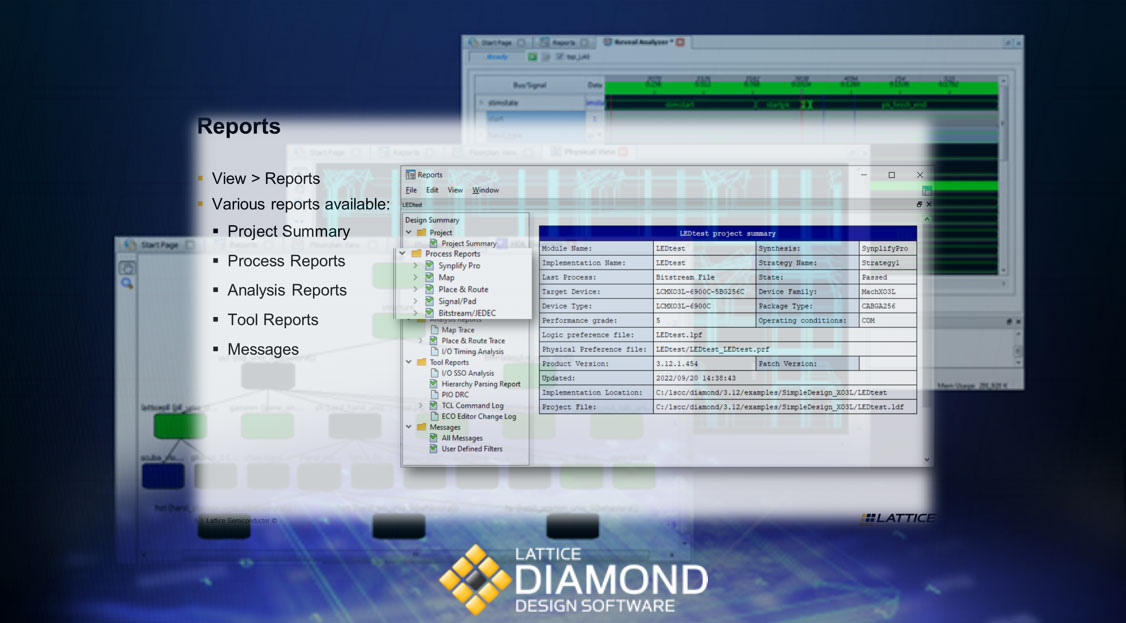Click the LEDtest project summary heading
Screen dimensions: 1126x623
727,233
